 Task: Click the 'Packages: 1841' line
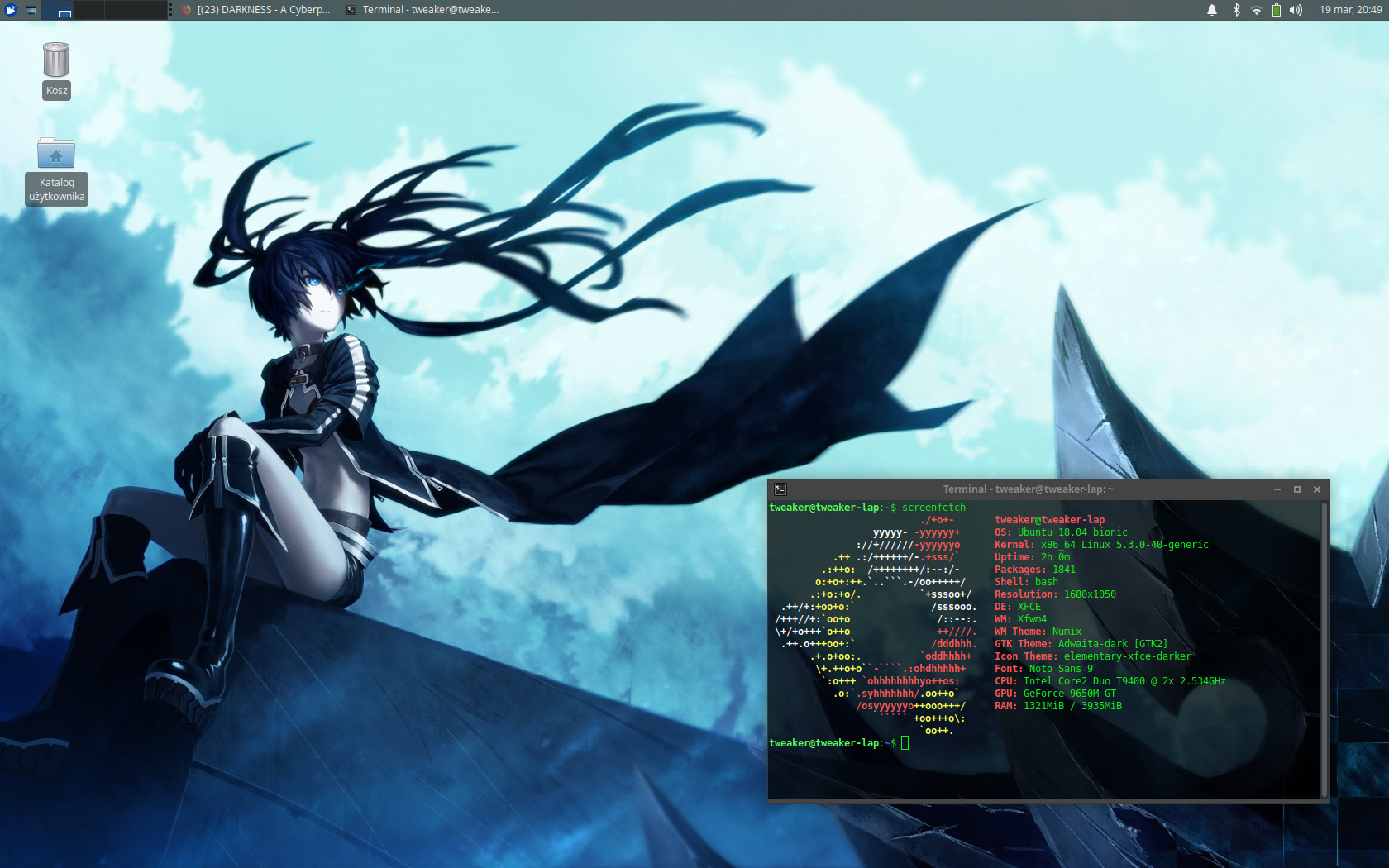point(1035,570)
